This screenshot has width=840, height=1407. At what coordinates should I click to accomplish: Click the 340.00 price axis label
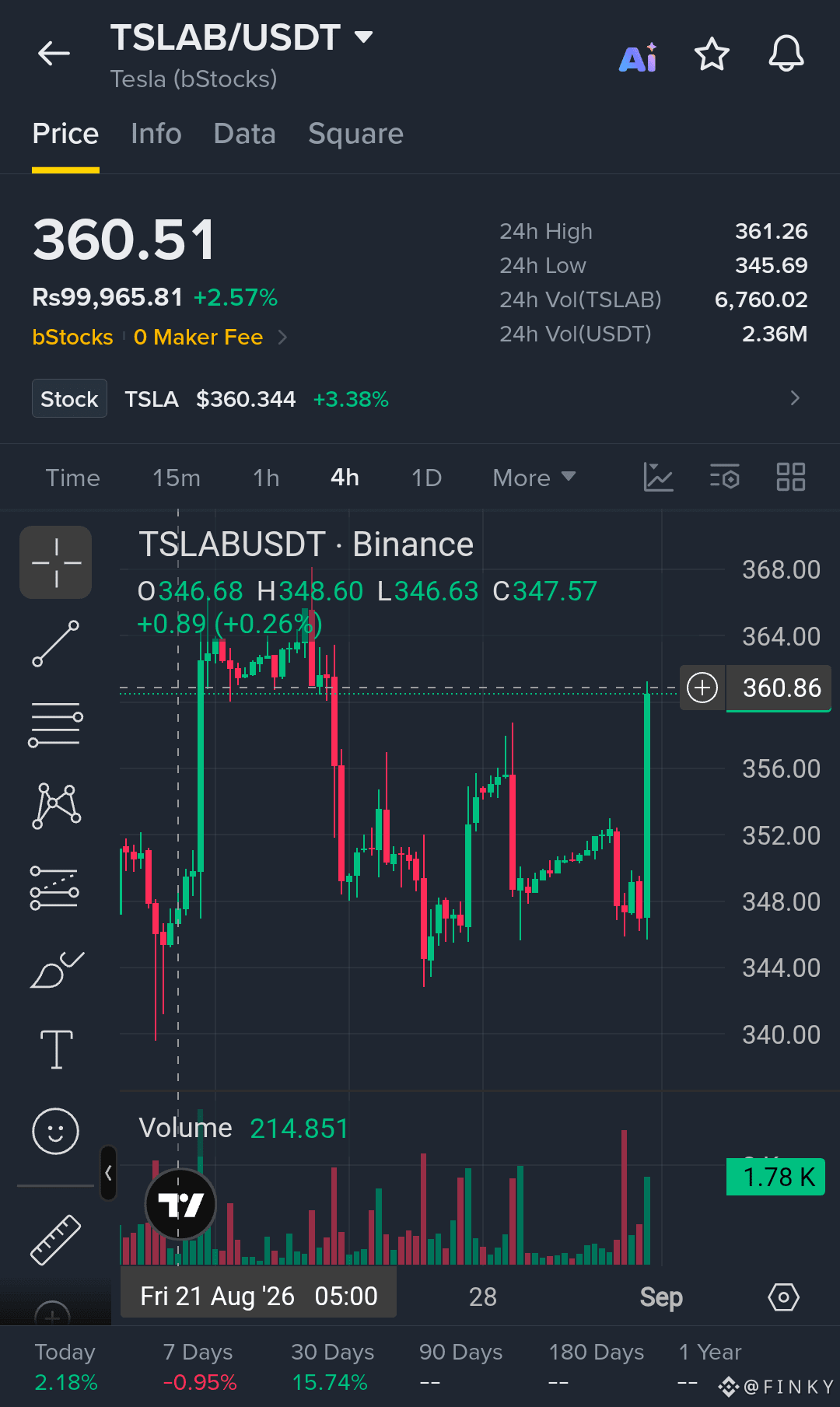[x=781, y=1034]
